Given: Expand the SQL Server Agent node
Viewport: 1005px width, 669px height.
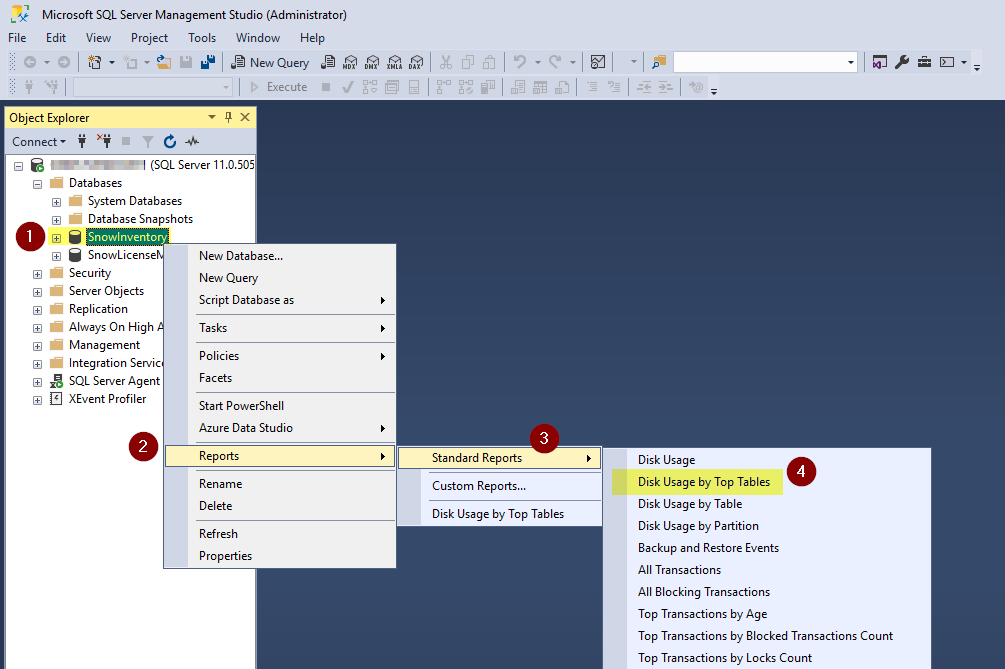Looking at the screenshot, I should 37,382.
